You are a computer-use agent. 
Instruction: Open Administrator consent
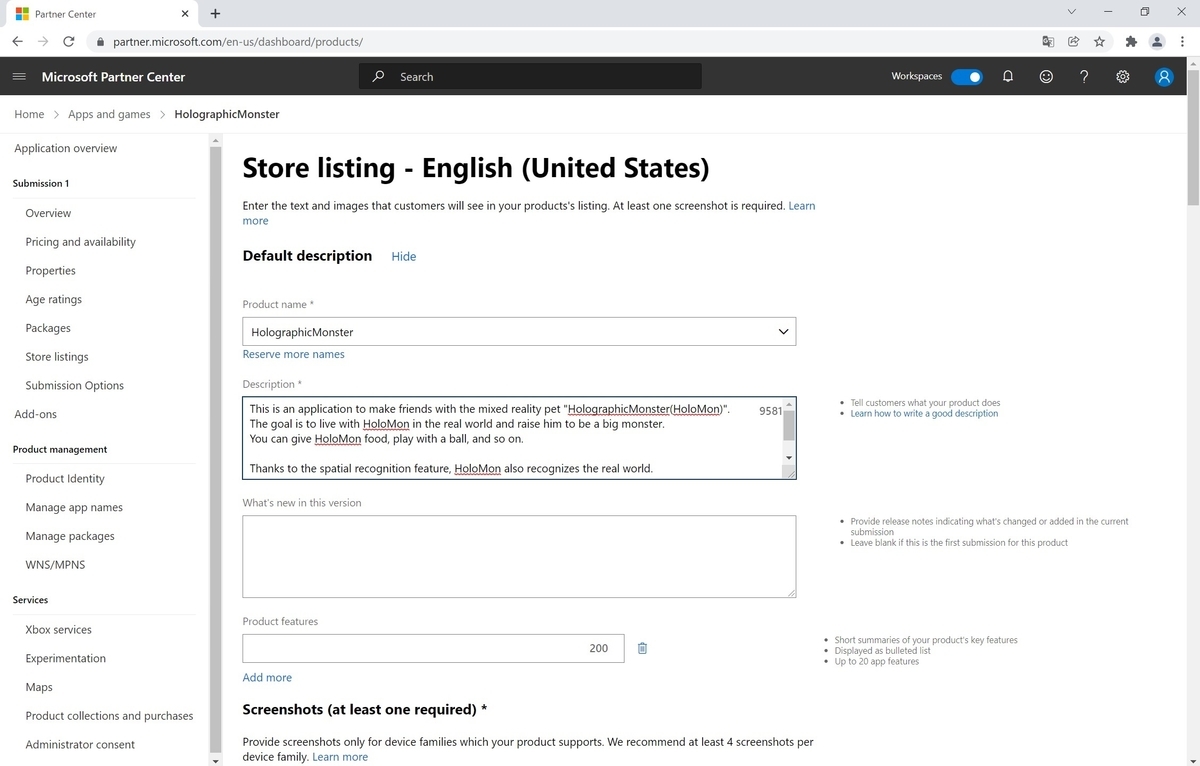pyautogui.click(x=80, y=744)
